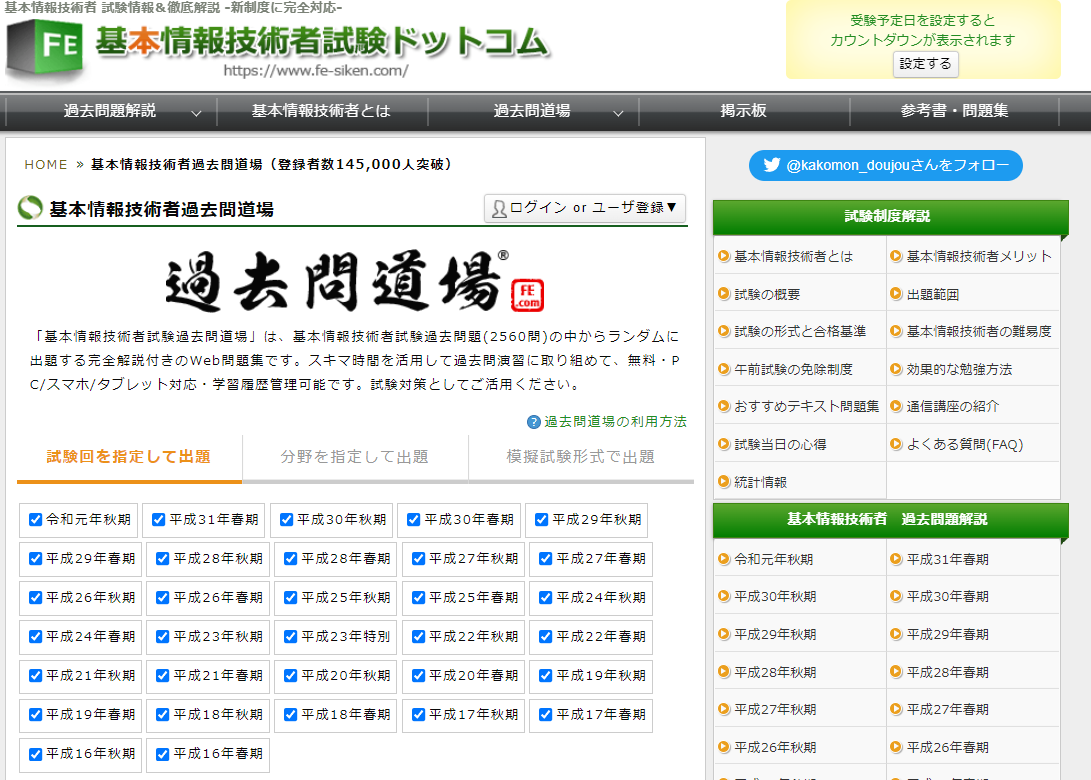Click the green swirl icon beside 基本情報技術者過去問道場 heading
This screenshot has width=1091, height=780.
[x=30, y=207]
